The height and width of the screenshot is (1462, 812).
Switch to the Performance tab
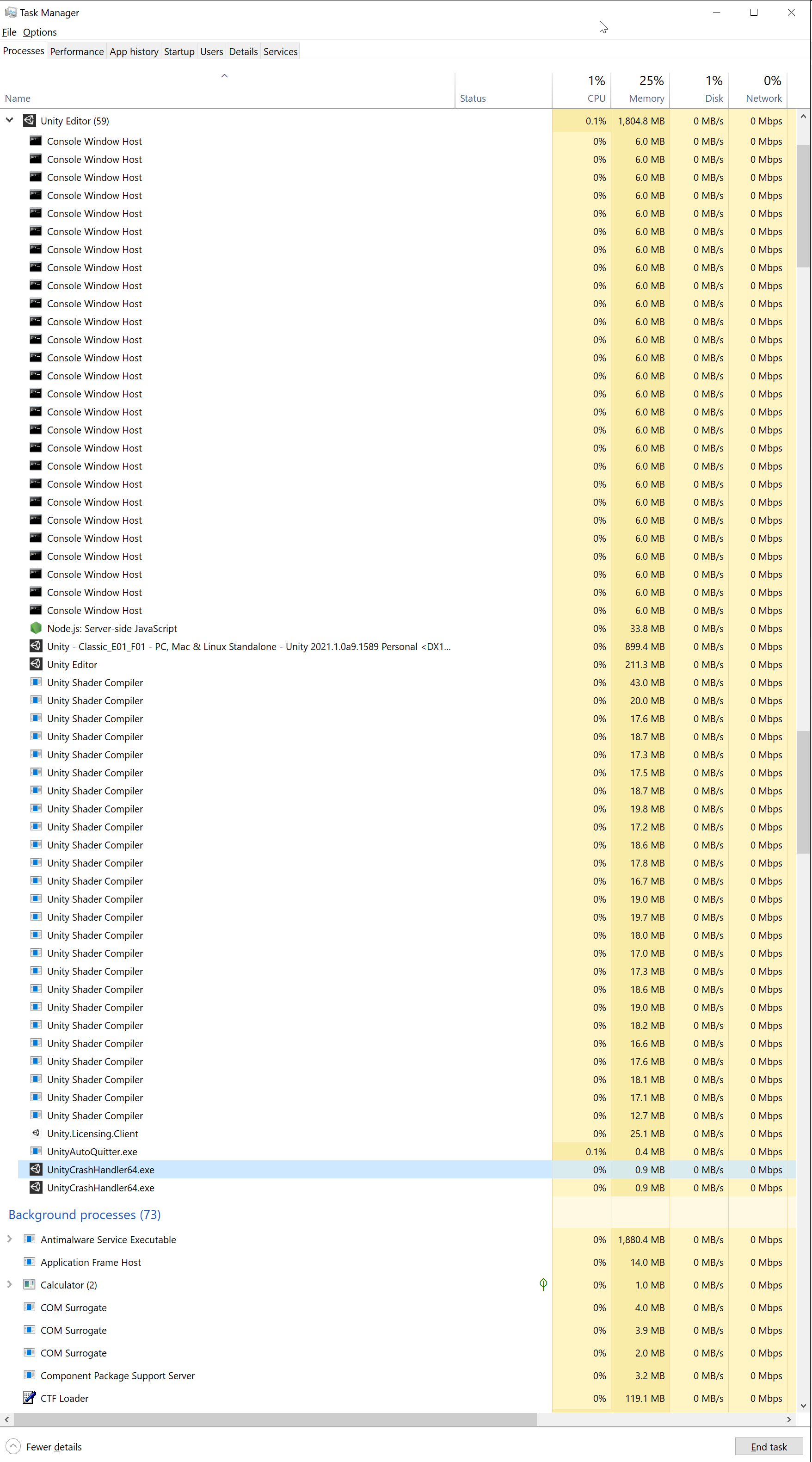(77, 51)
